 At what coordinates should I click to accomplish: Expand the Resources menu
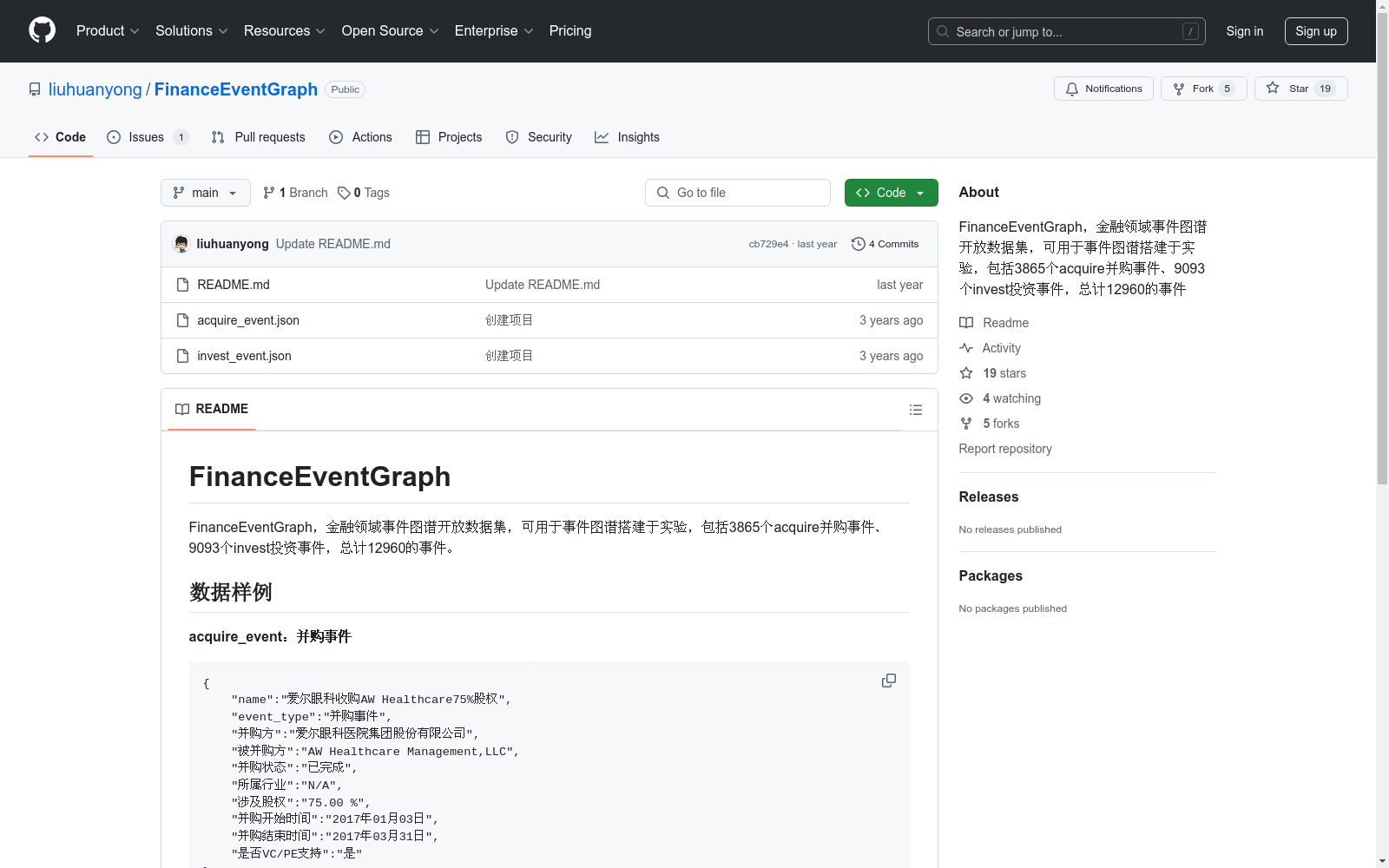(285, 30)
